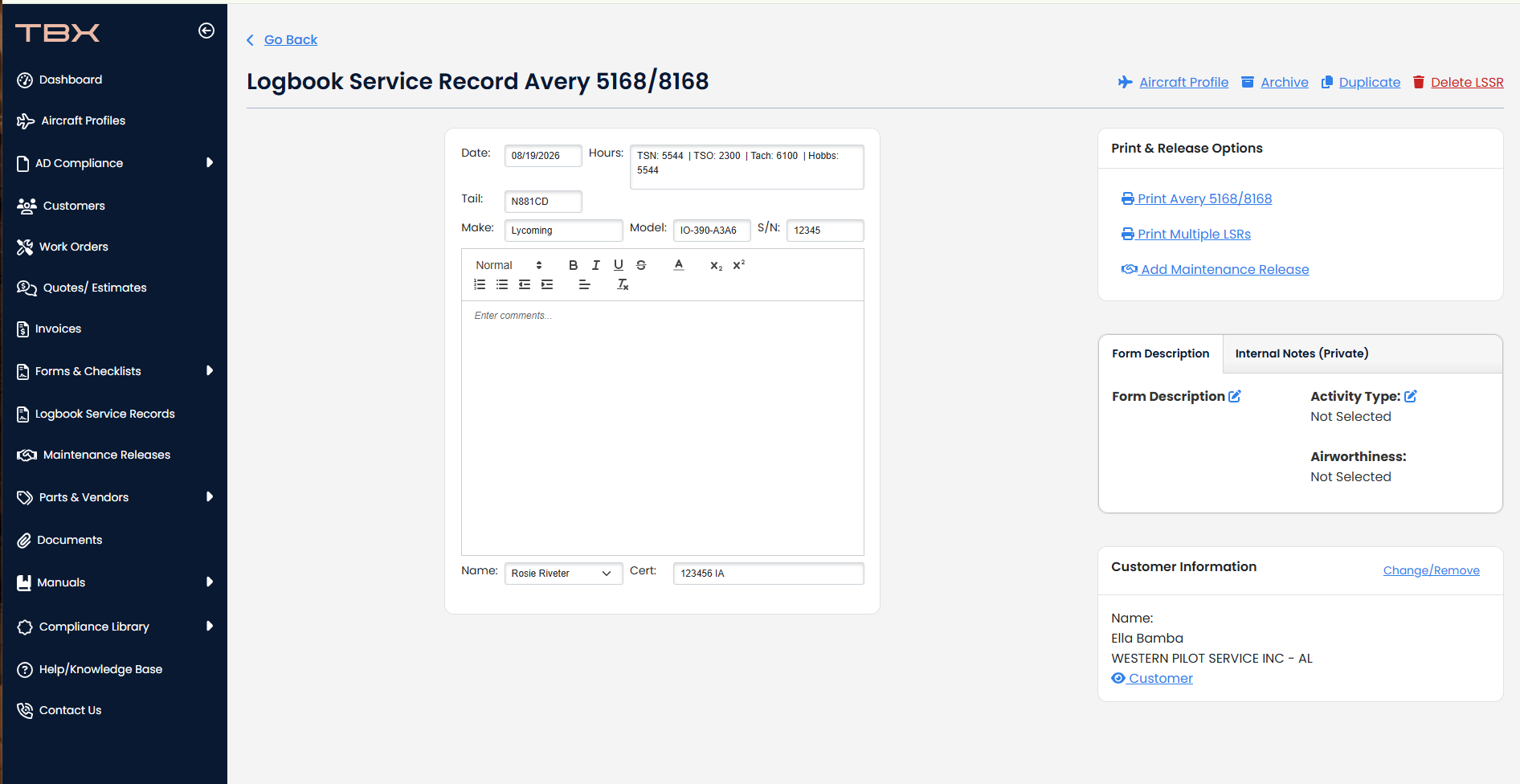This screenshot has width=1520, height=784.
Task: Click into the comments text area
Action: pos(663,427)
